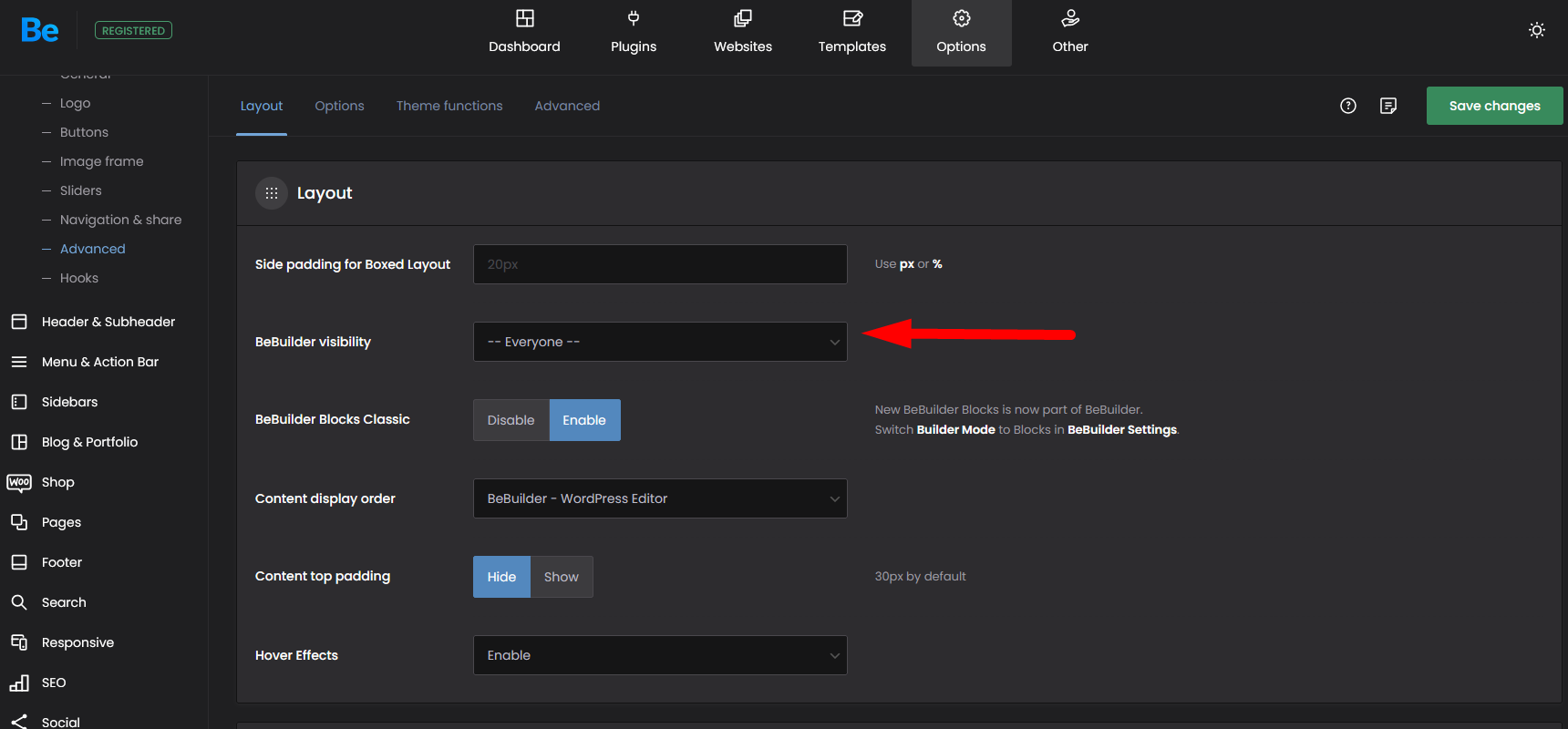Set Content top padding to Show
This screenshot has height=729, width=1568.
562,577
